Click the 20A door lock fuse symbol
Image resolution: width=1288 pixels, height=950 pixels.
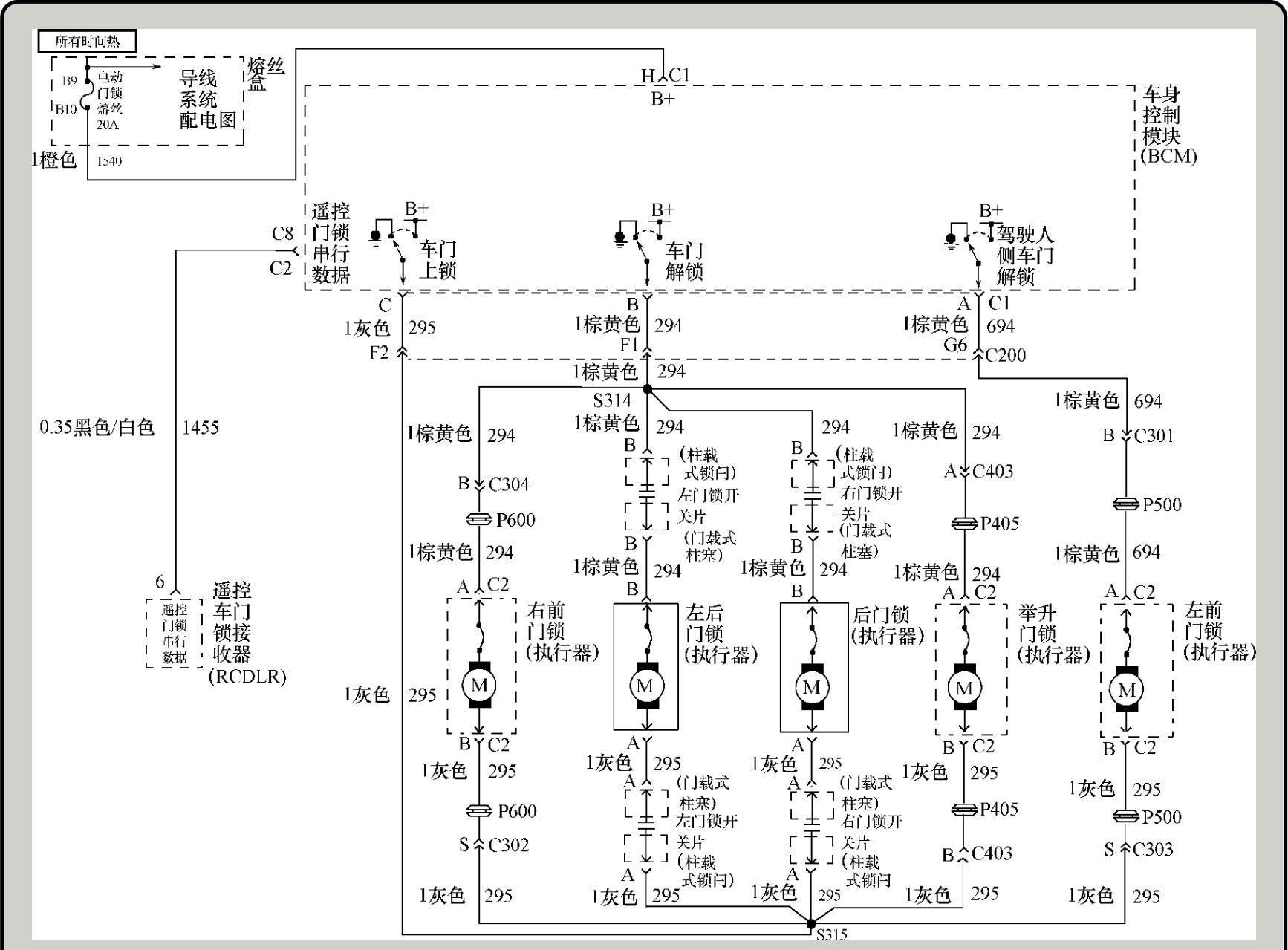85,94
